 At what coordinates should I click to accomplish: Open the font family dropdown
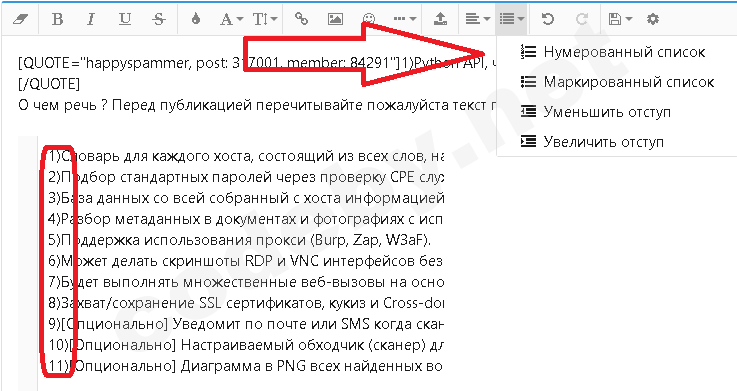(231, 19)
